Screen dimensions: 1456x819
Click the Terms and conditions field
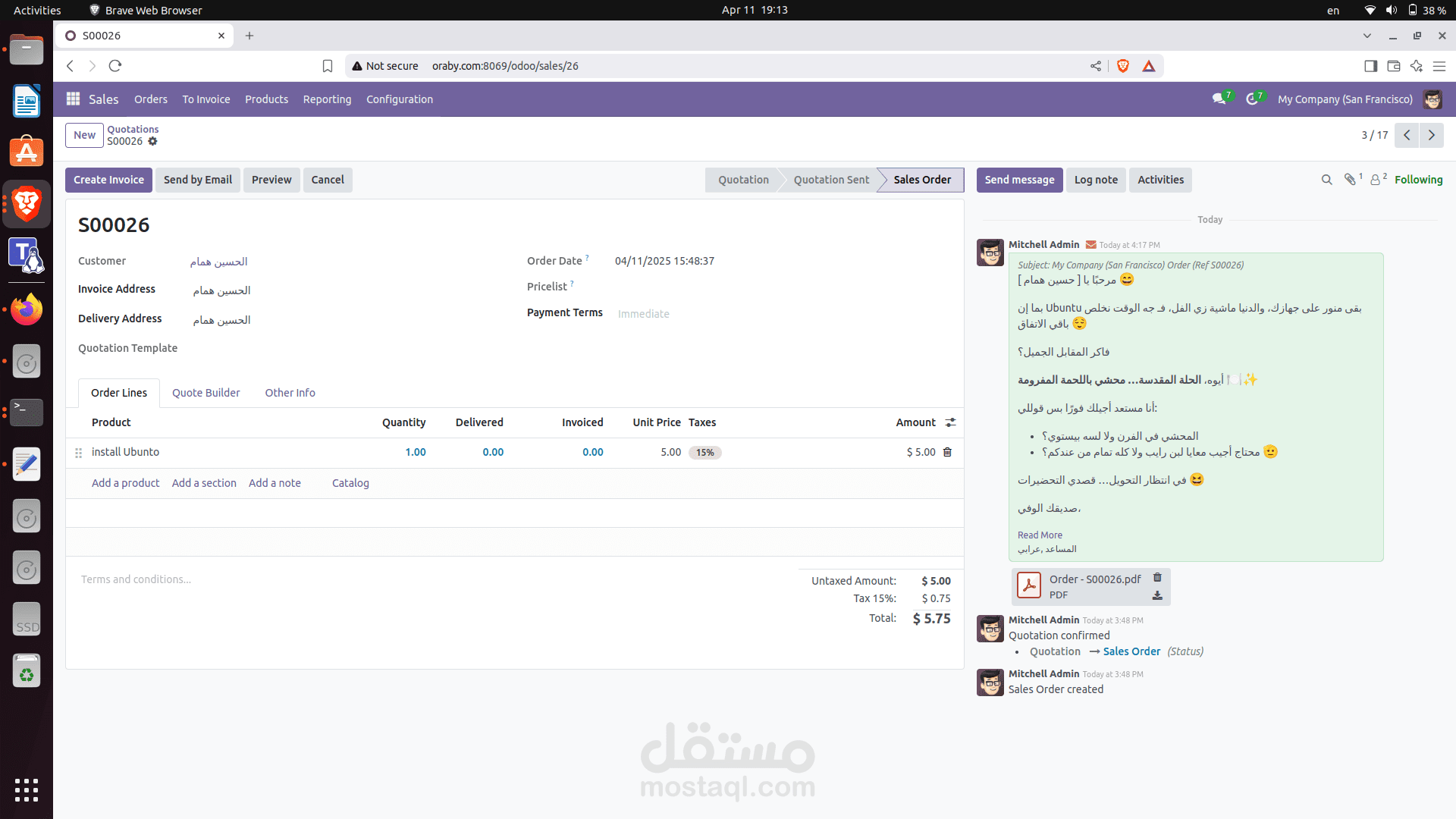(x=136, y=579)
